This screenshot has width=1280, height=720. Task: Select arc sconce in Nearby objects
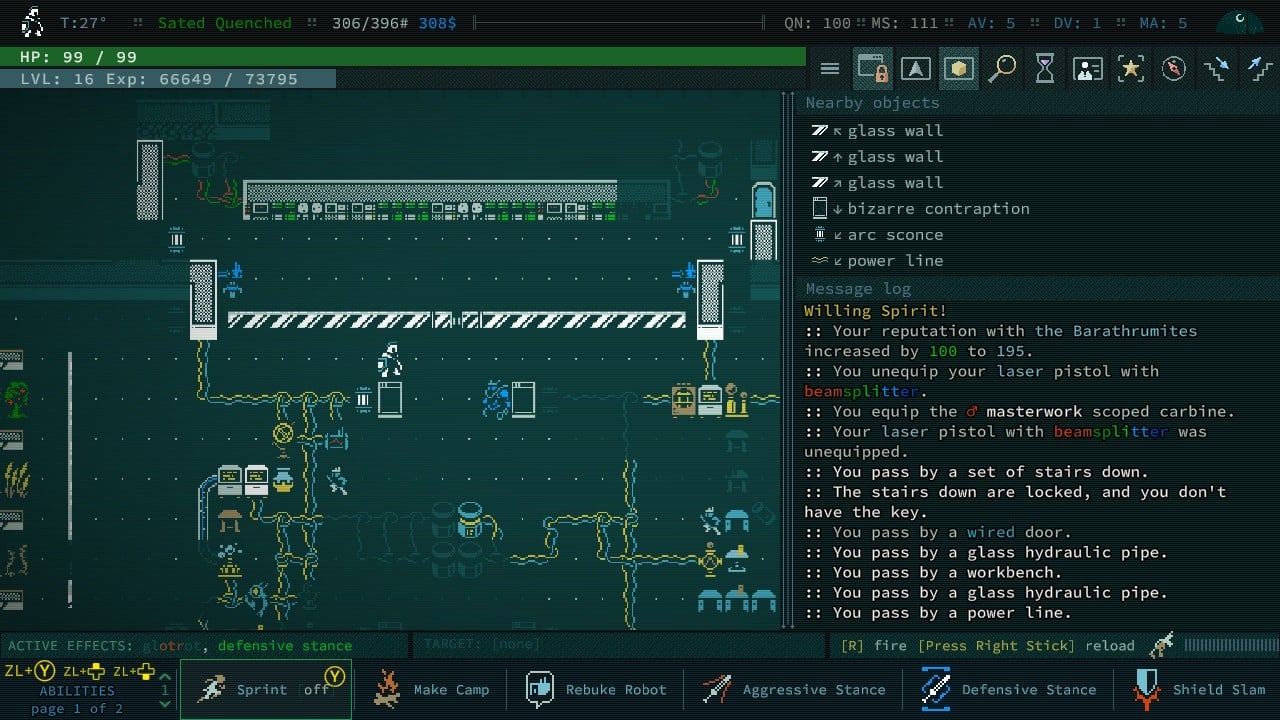(x=895, y=235)
